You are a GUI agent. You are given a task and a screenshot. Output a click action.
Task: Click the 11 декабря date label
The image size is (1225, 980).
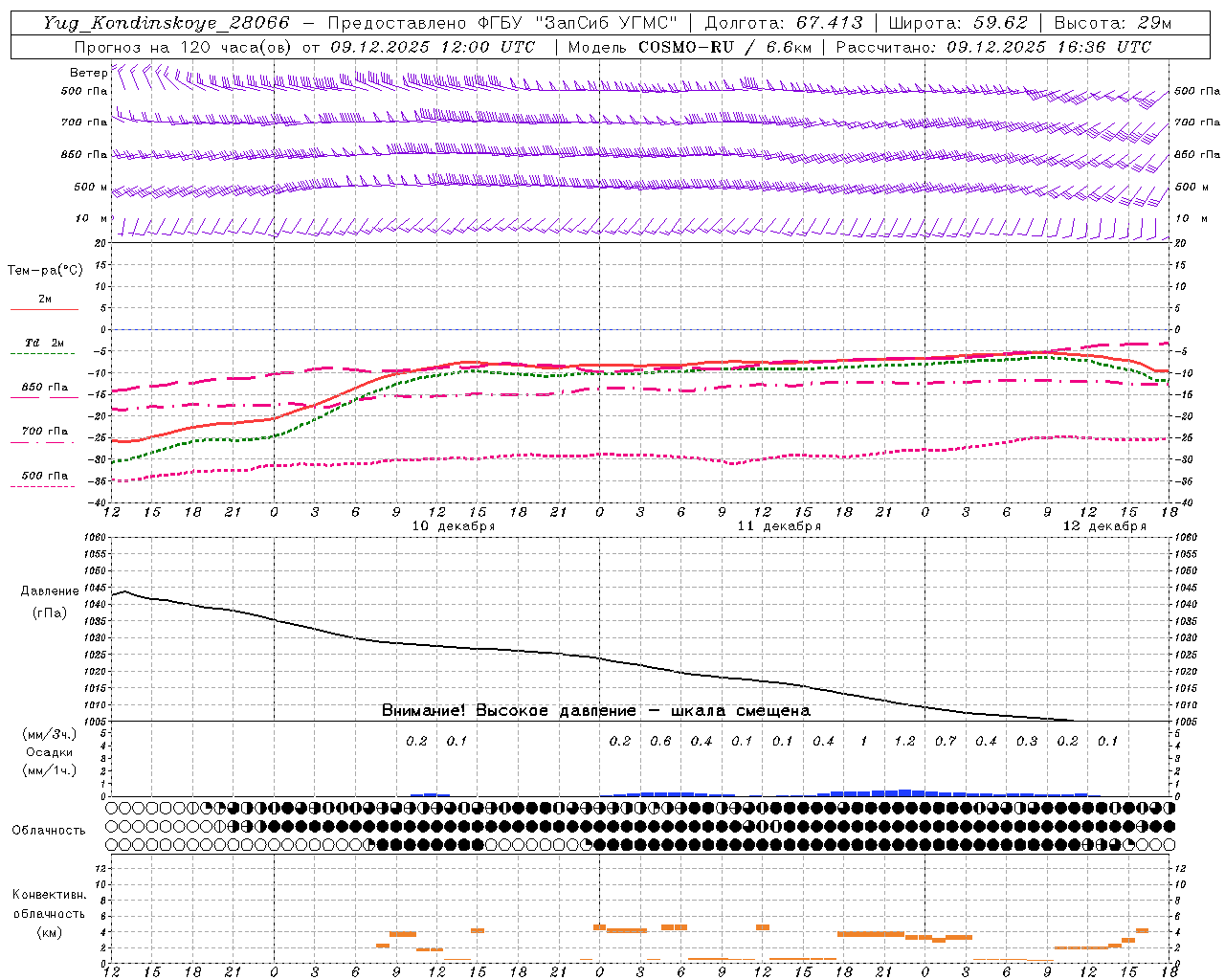(x=779, y=526)
